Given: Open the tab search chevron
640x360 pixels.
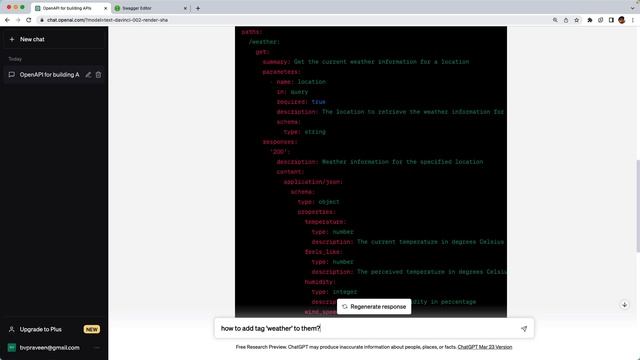Looking at the screenshot, I should (632, 8).
